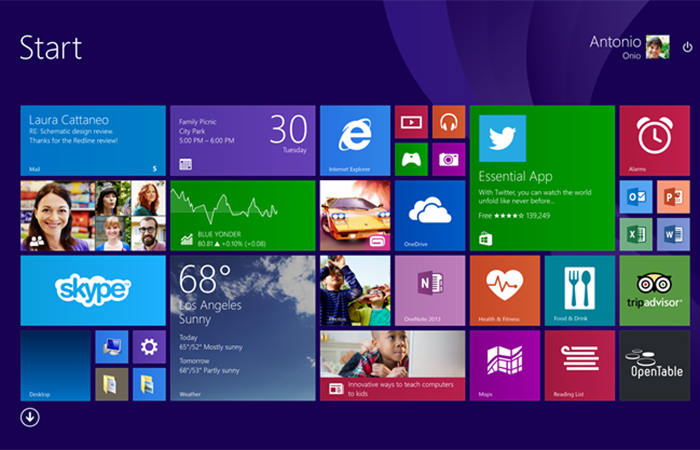
Task: Open the Calendar tile showing 30 Tuesday
Action: (x=243, y=141)
